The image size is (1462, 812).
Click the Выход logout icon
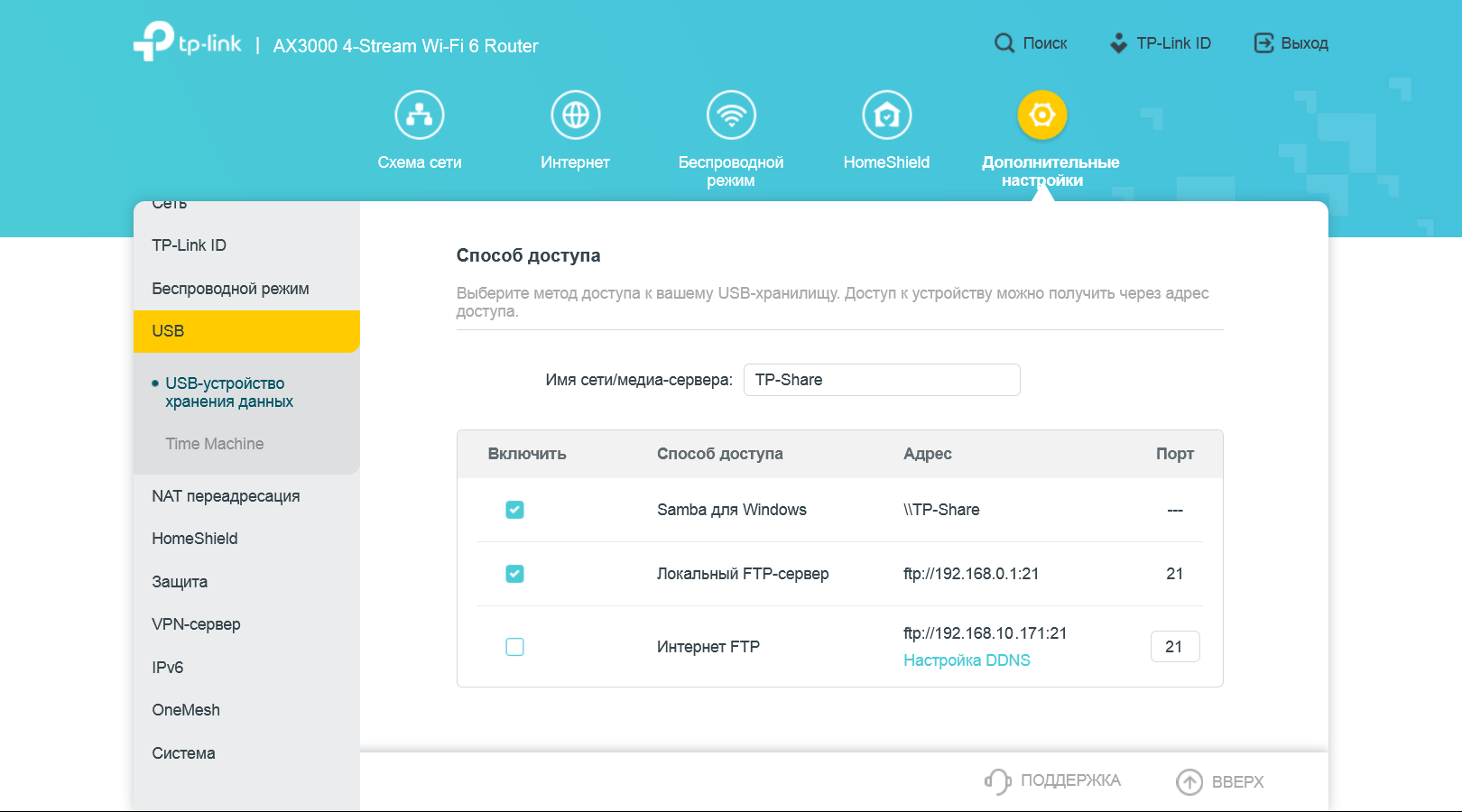tap(1263, 43)
